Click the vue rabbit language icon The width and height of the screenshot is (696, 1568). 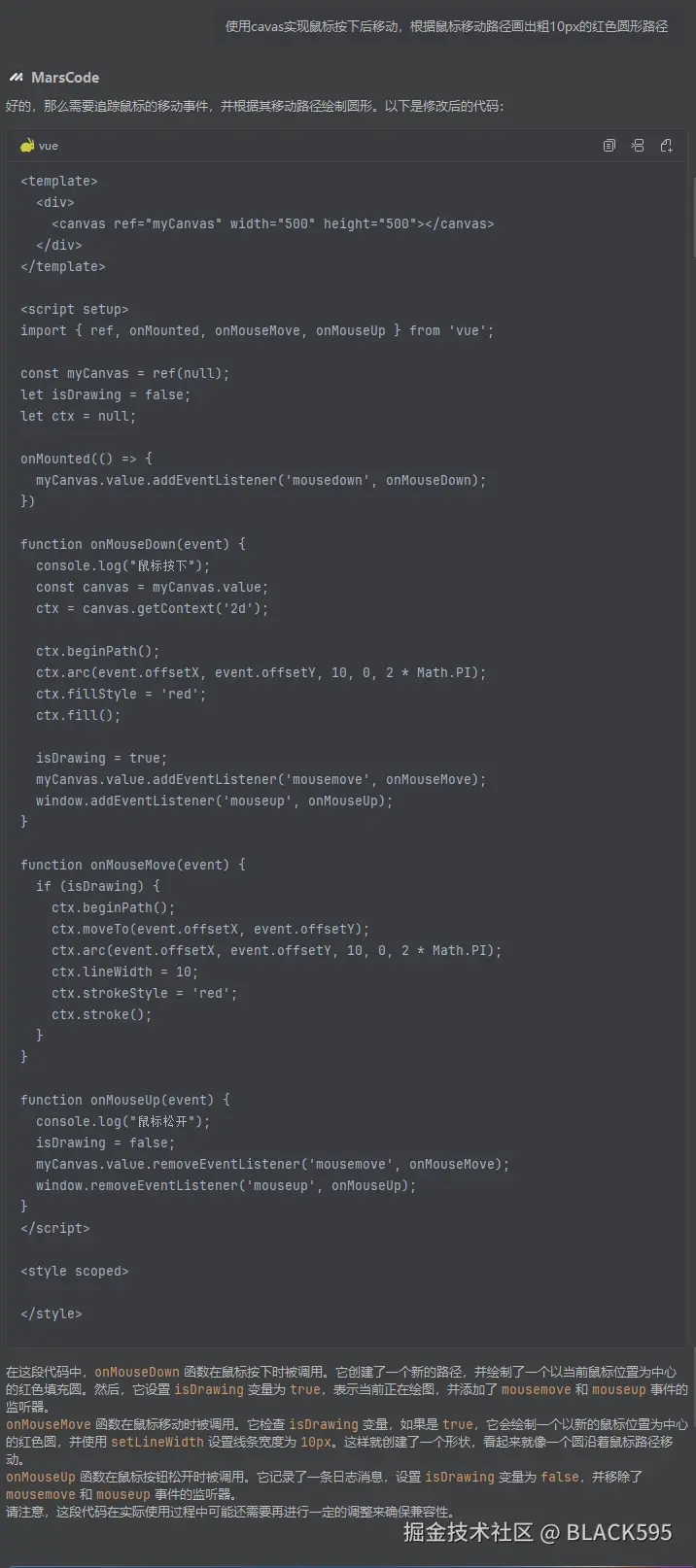click(x=27, y=146)
